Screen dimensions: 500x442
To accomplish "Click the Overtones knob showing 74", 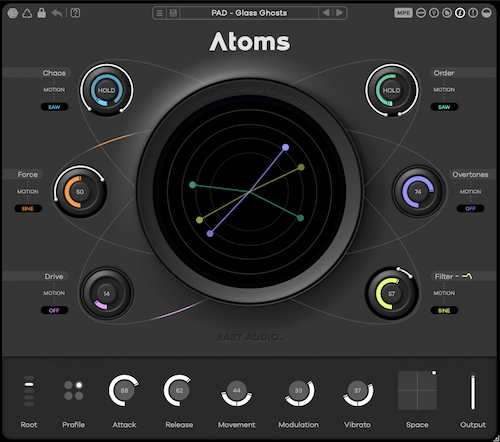I will (418, 192).
